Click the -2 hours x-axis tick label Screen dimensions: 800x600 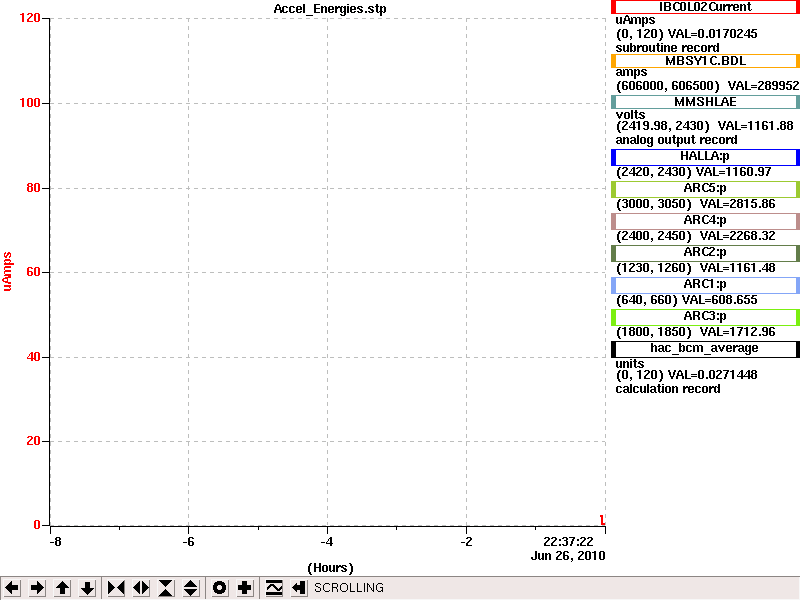(466, 542)
